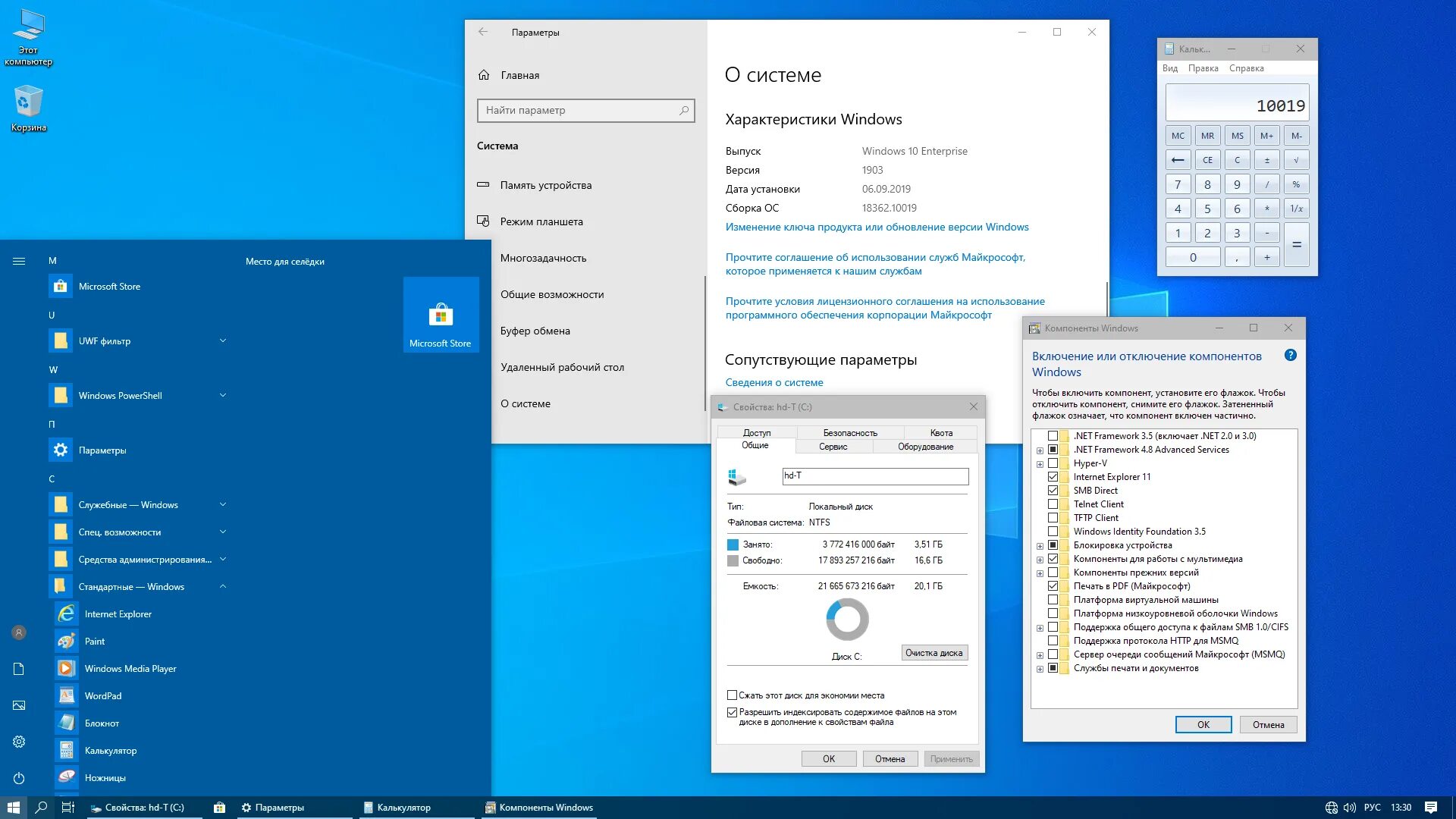Image resolution: width=1456 pixels, height=819 pixels.
Task: Open Task View icon on taskbar
Action: pos(67,808)
